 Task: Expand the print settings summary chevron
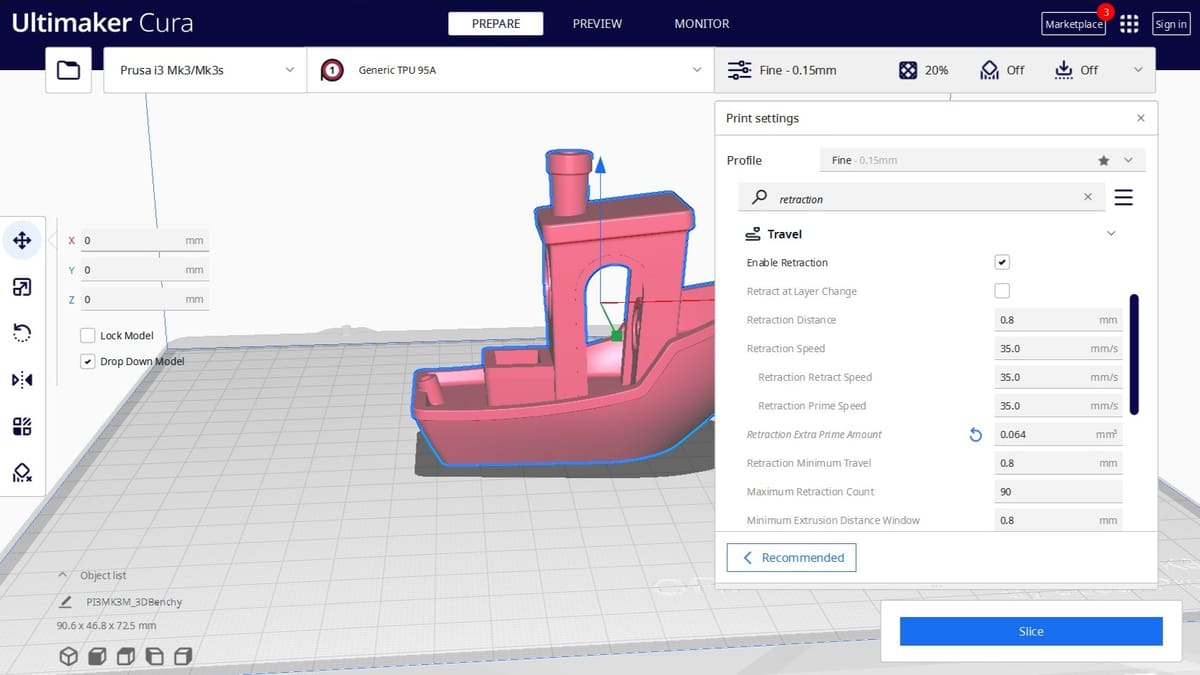click(x=1138, y=70)
